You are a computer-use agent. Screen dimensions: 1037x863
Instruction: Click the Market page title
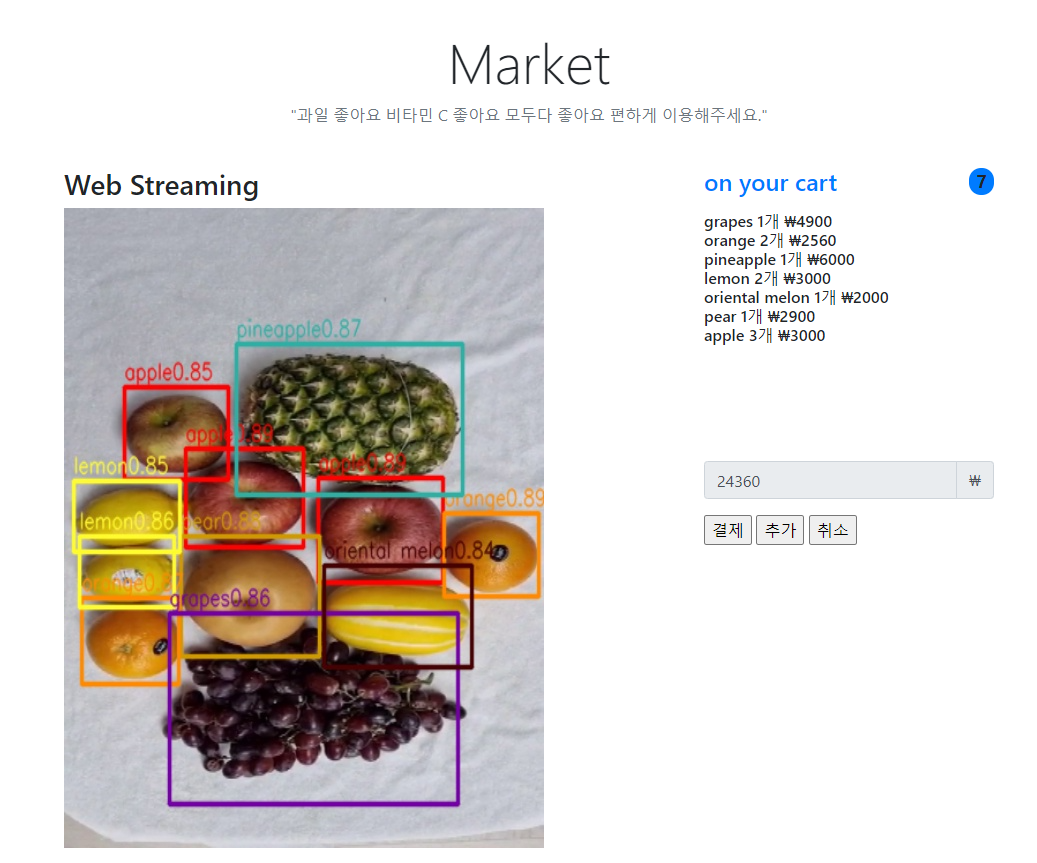pyautogui.click(x=529, y=65)
